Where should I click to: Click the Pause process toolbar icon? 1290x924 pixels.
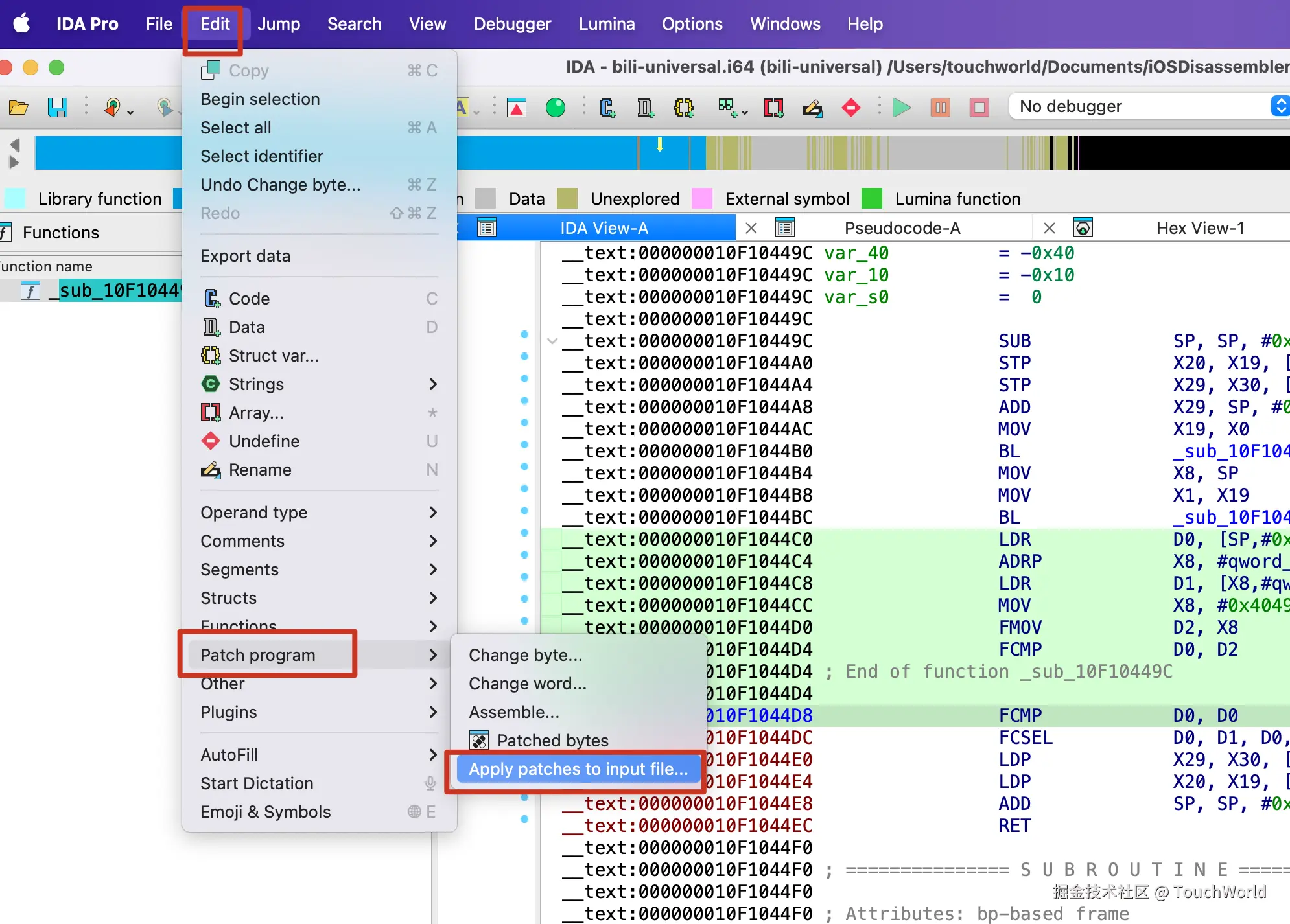click(940, 107)
